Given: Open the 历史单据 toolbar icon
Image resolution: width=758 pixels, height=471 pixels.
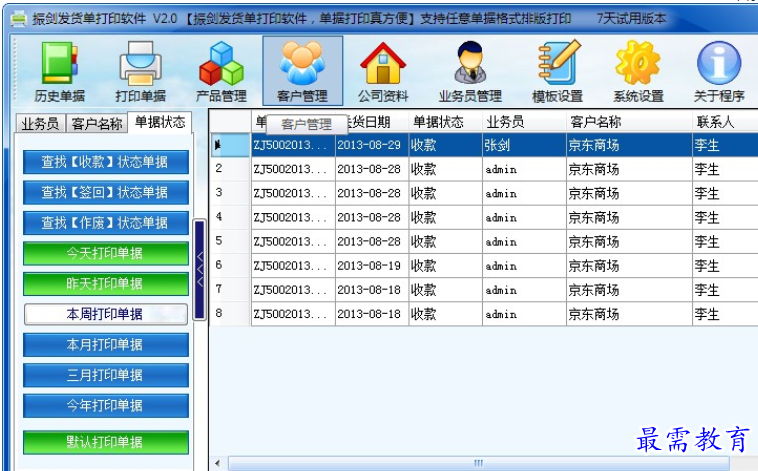Looking at the screenshot, I should point(59,71).
